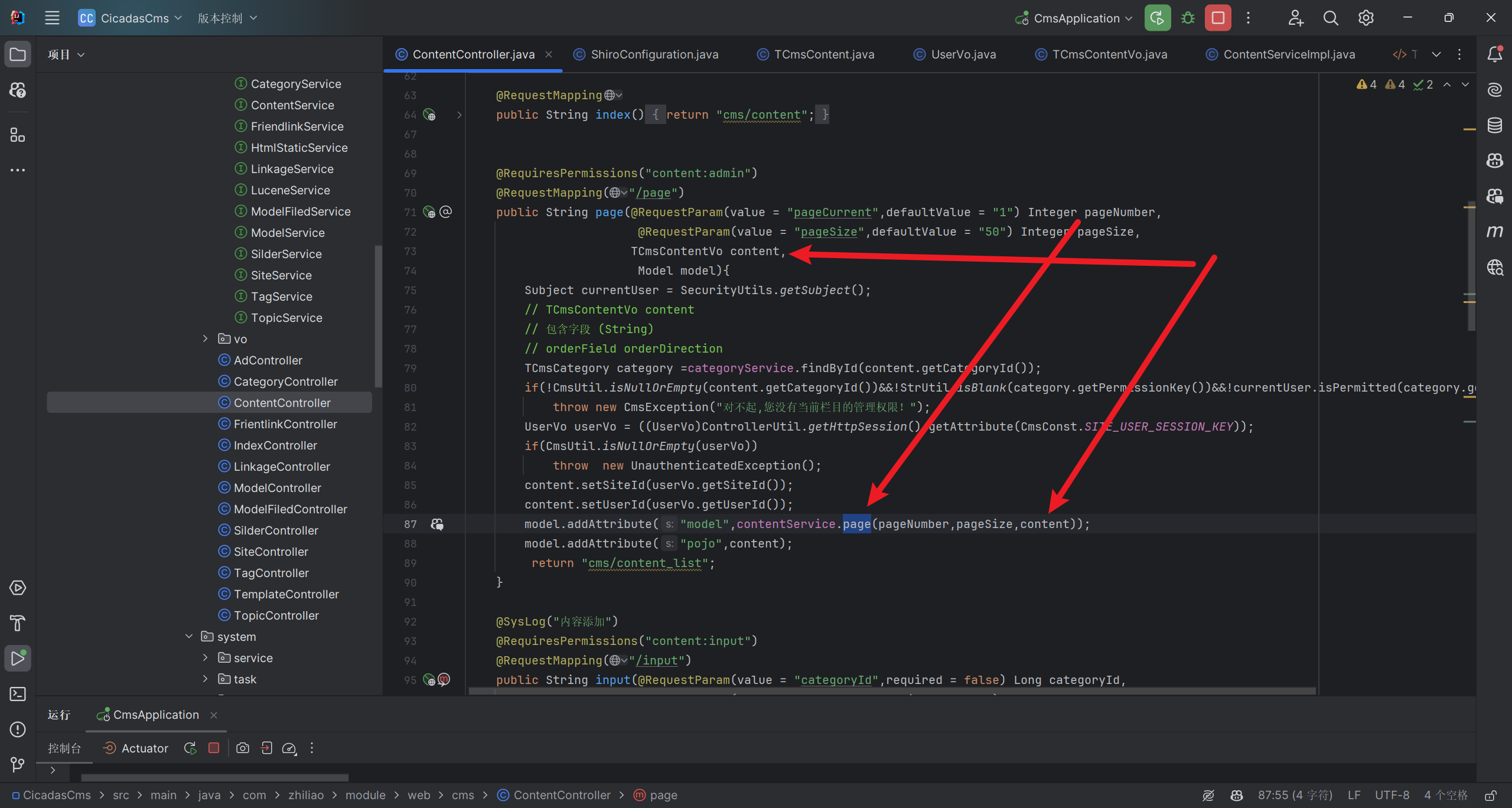This screenshot has width=1512, height=808.
Task: Open editor tabs more options menu
Action: coord(1459,54)
